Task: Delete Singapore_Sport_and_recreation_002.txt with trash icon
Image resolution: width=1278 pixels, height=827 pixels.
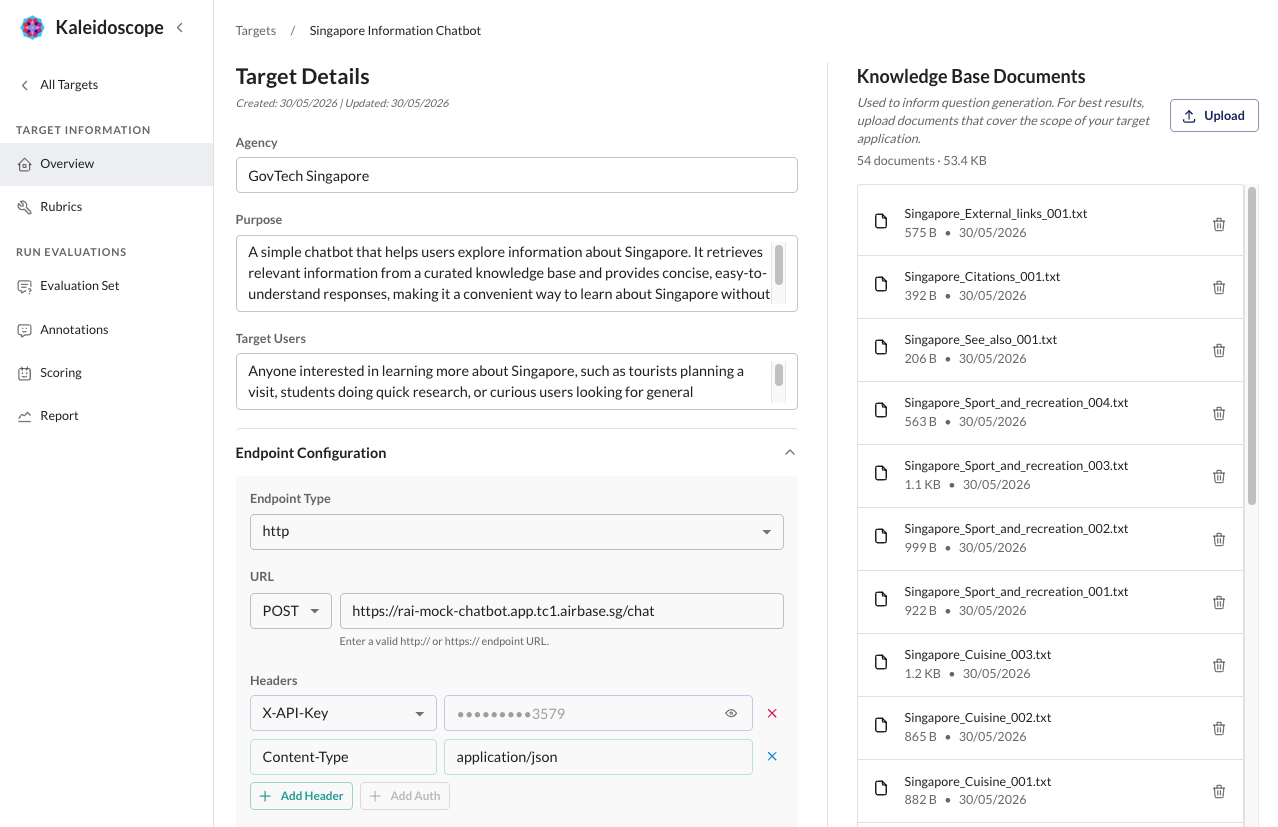Action: (1219, 539)
